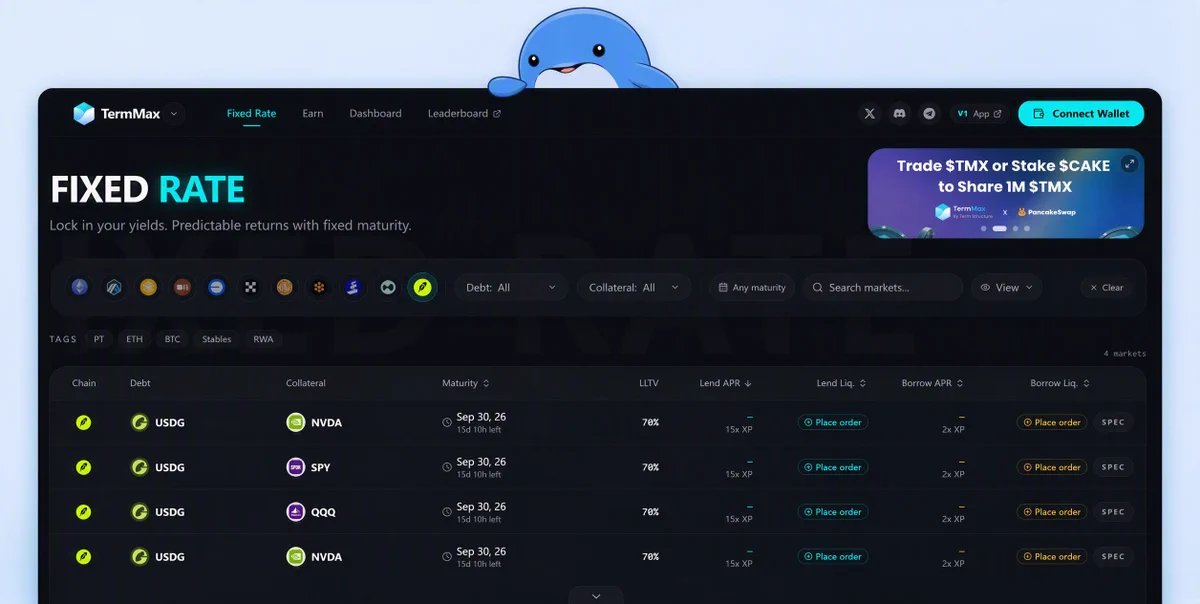Filter by the yellow BNB chain icon

click(148, 287)
